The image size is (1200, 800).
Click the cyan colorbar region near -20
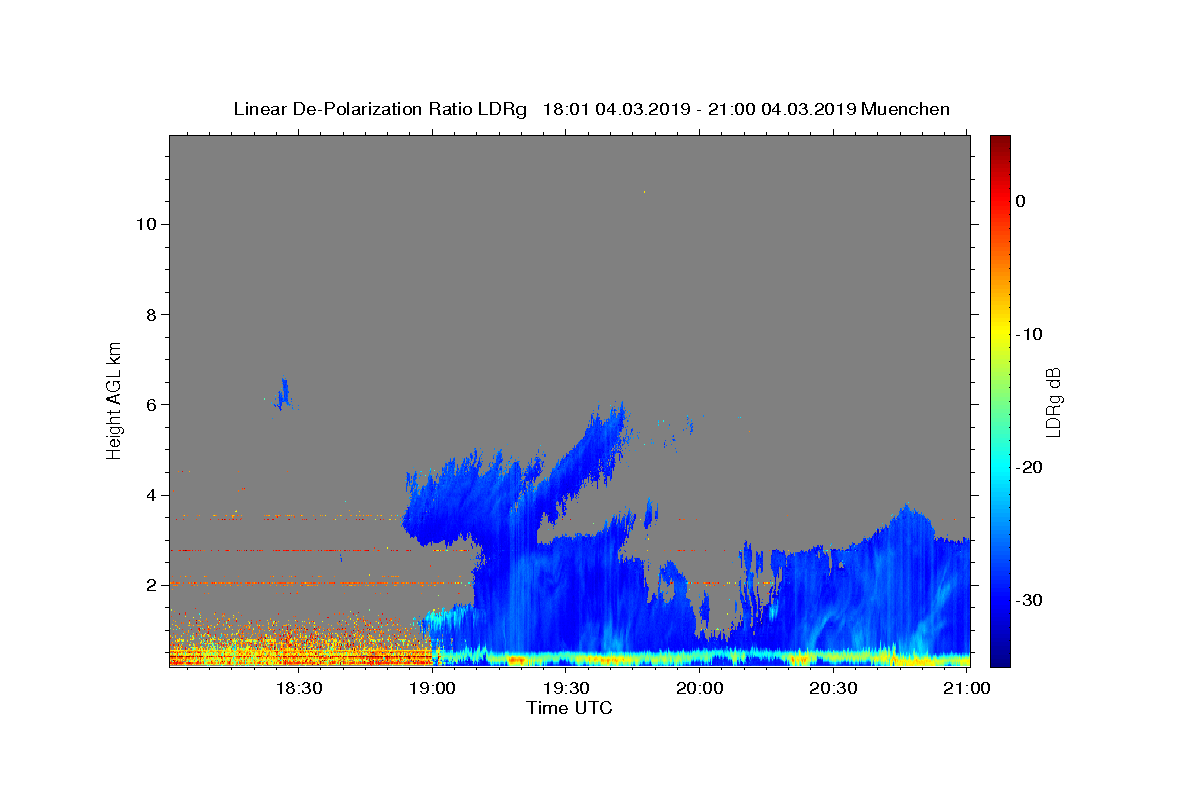click(x=1000, y=467)
